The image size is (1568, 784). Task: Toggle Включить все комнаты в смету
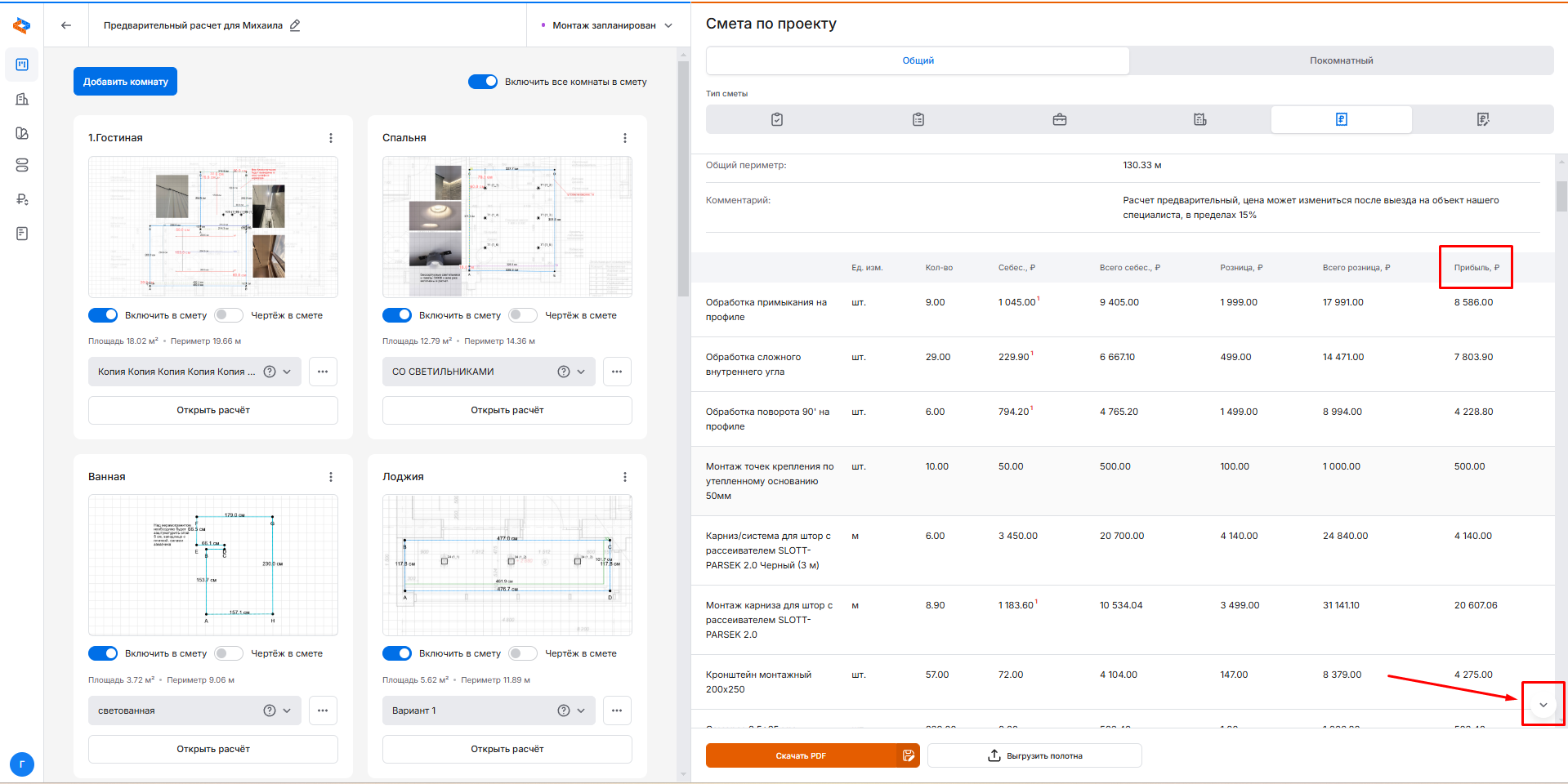coord(483,82)
